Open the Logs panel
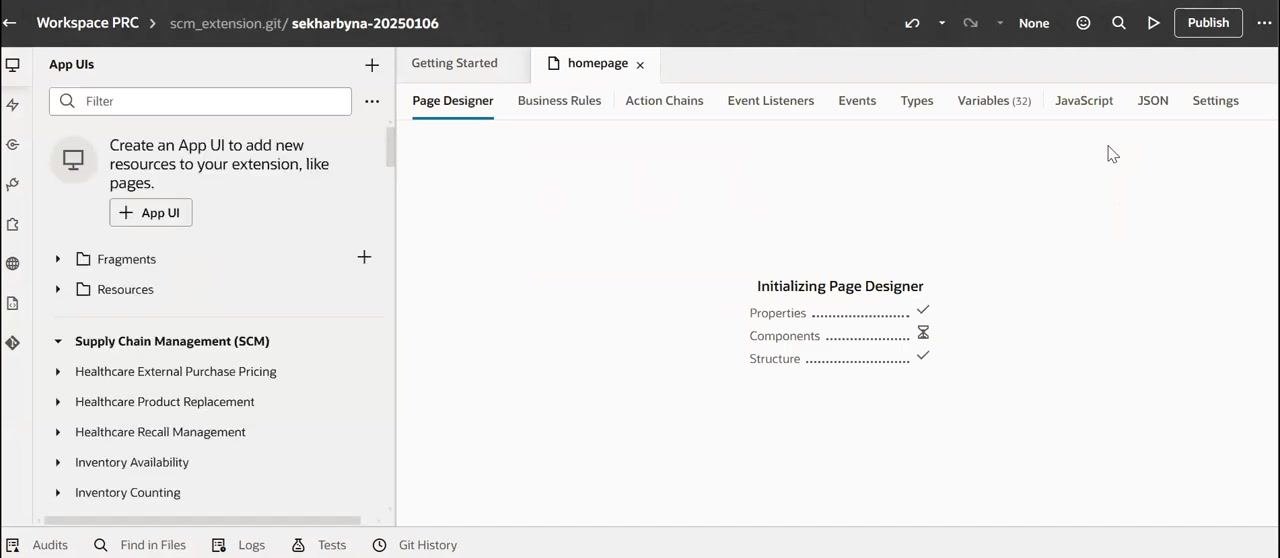 pyautogui.click(x=238, y=545)
